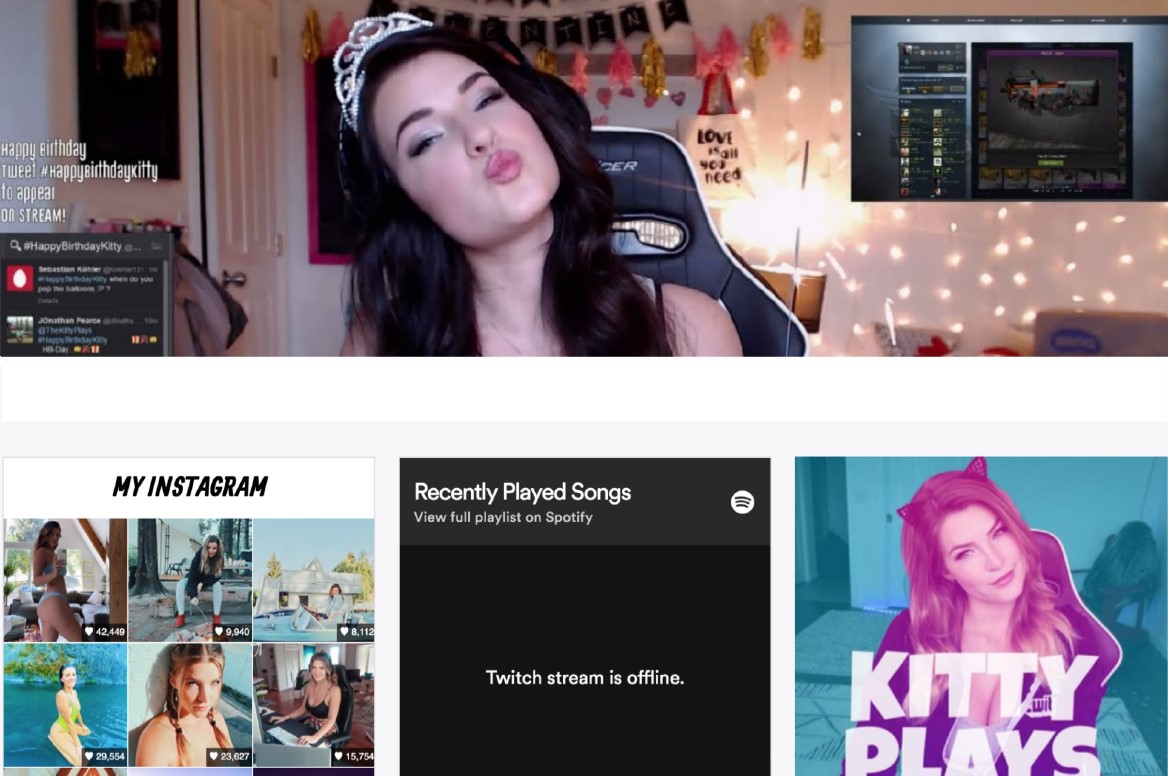
Task: Click the '#HappyBirthdayKitty' search text
Action: (72, 246)
